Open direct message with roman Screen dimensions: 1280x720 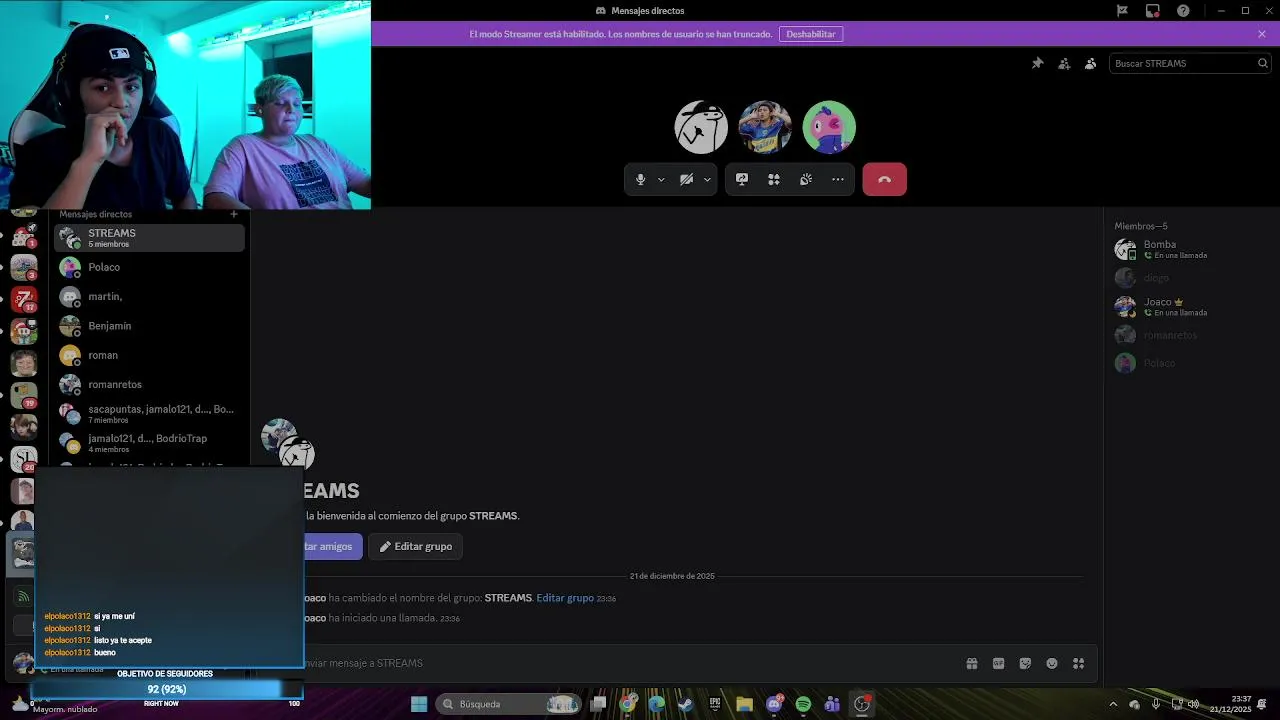[149, 355]
